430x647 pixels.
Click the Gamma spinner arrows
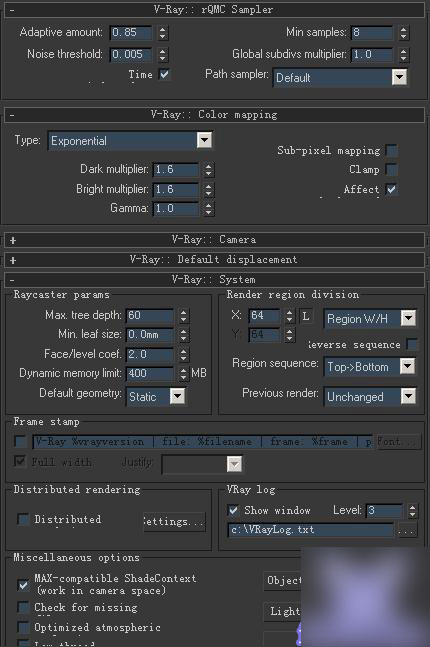point(209,208)
